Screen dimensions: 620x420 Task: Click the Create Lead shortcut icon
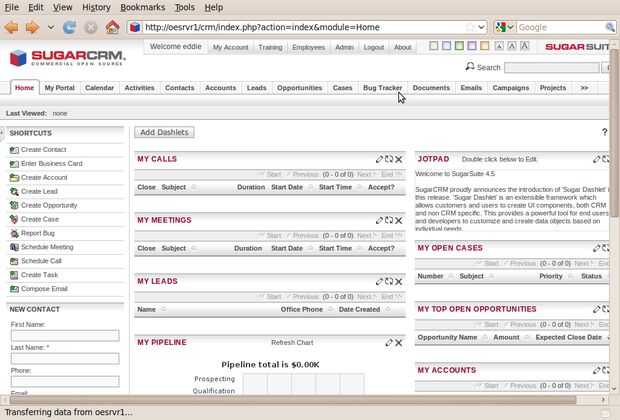(x=14, y=191)
